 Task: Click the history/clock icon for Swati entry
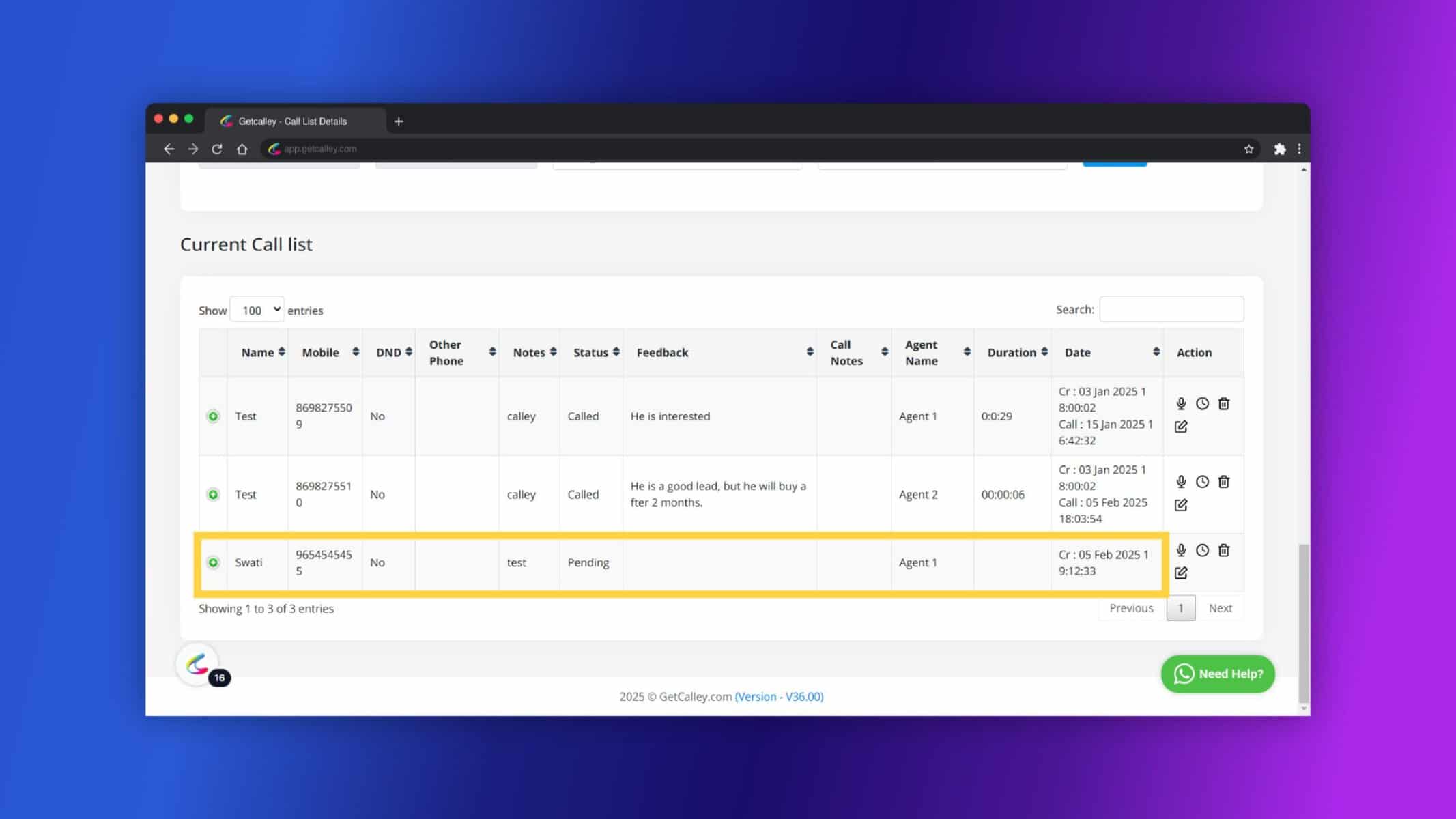point(1202,550)
